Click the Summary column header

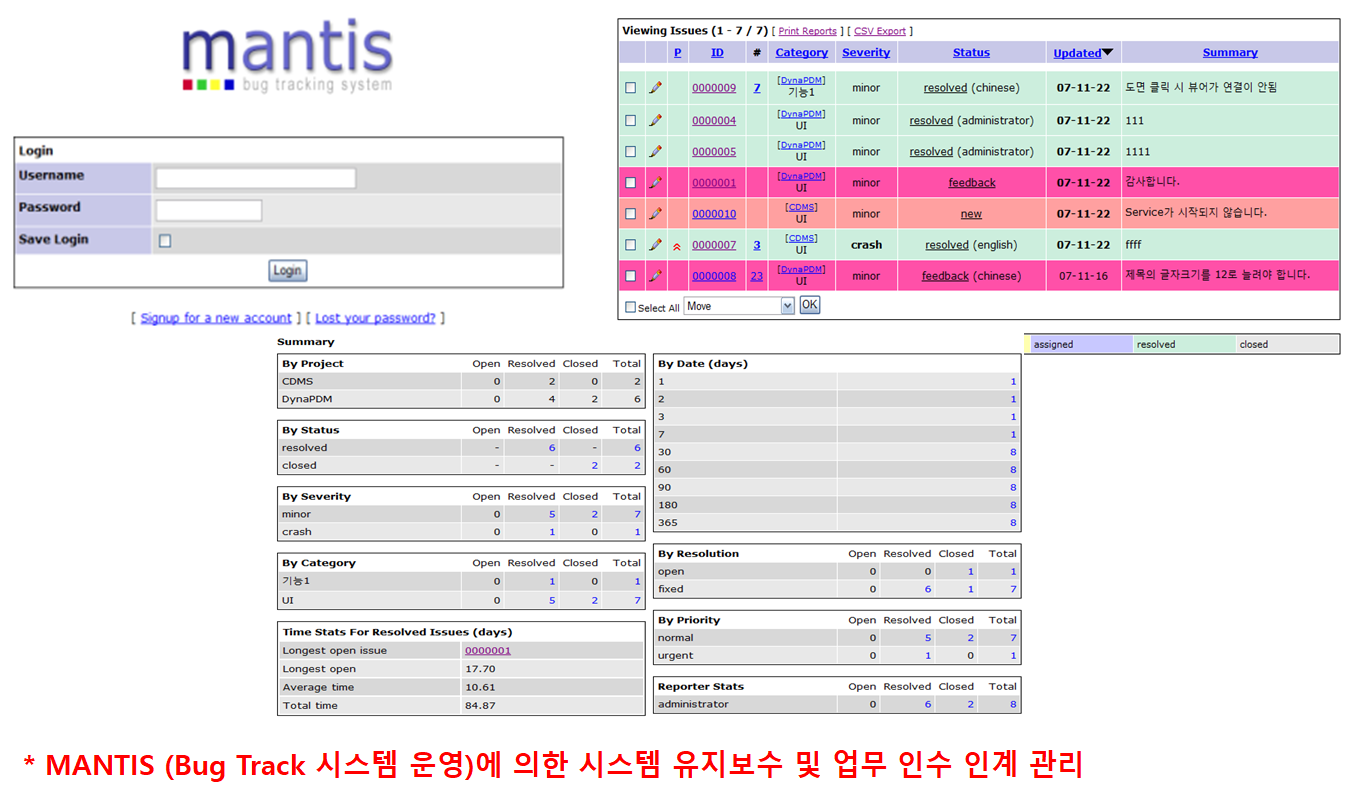point(1230,53)
